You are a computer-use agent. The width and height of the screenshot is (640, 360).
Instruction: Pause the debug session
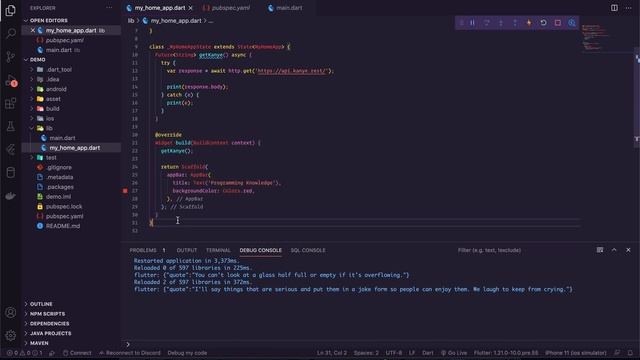(472, 23)
